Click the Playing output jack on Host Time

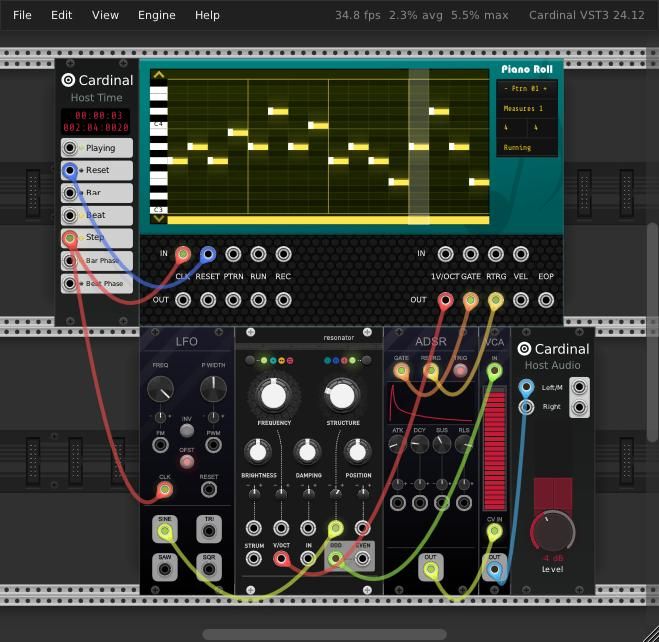coord(70,148)
